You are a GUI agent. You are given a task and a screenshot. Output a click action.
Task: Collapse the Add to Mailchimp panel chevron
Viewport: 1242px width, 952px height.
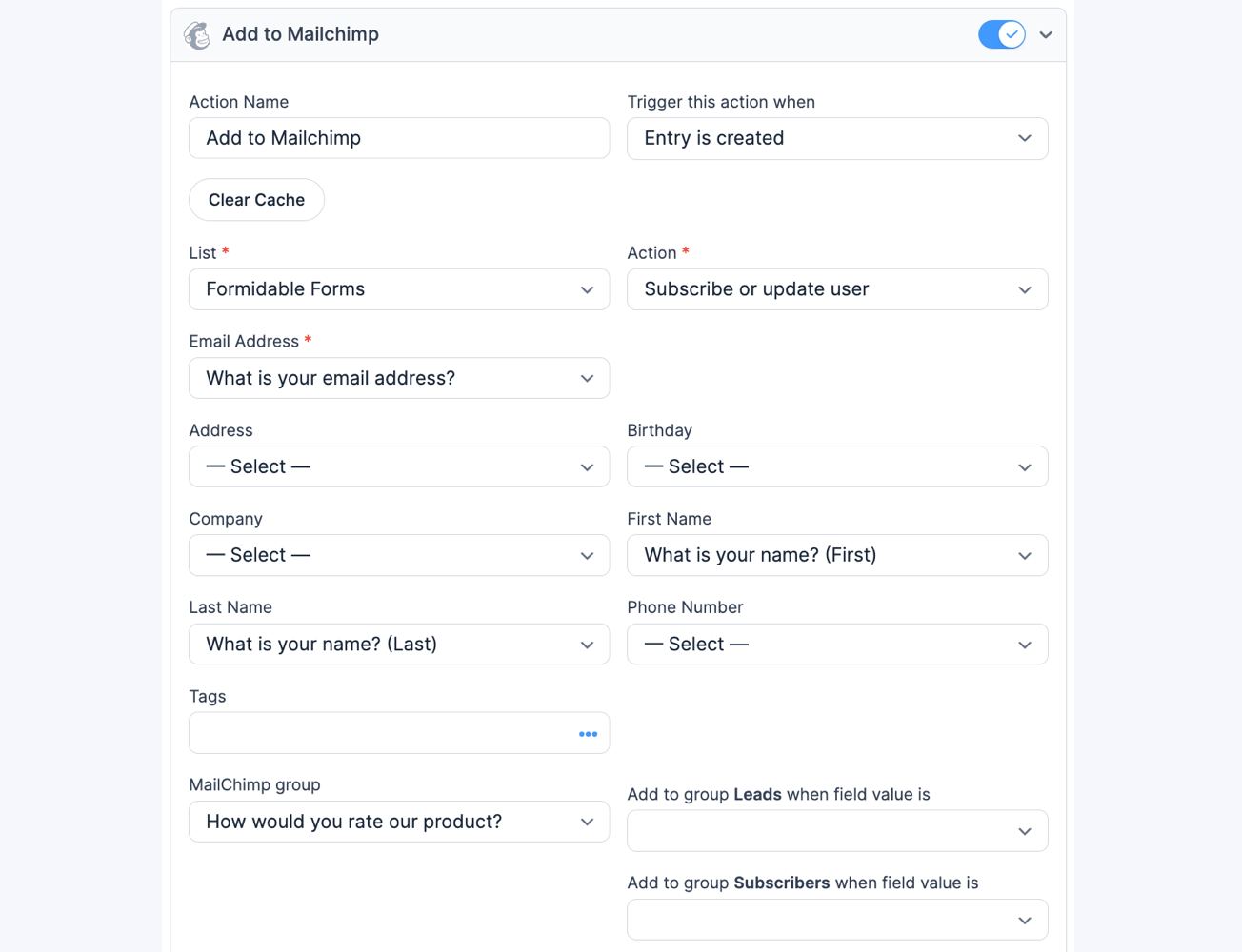pos(1046,35)
